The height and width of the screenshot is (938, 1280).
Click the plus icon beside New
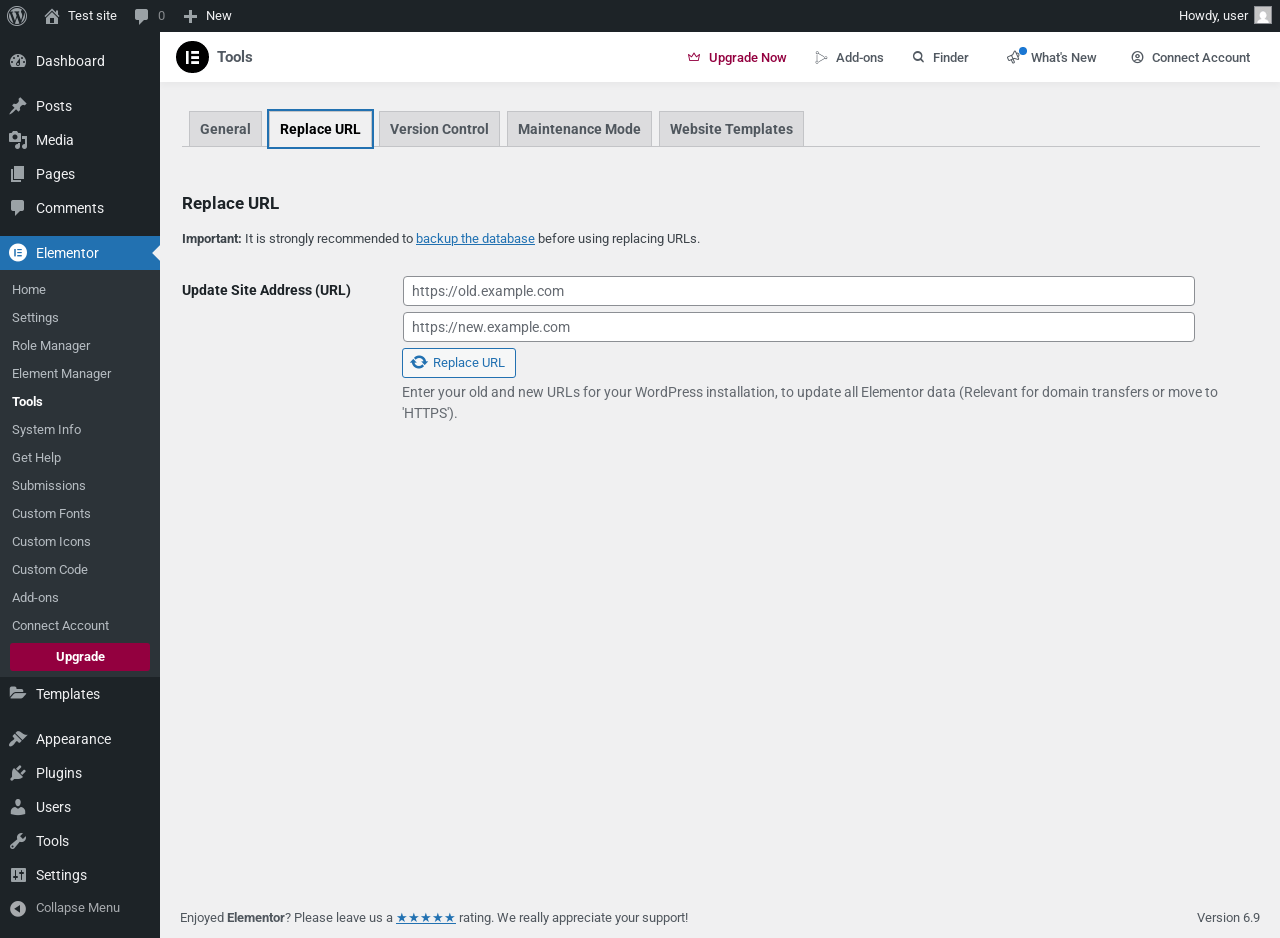190,16
